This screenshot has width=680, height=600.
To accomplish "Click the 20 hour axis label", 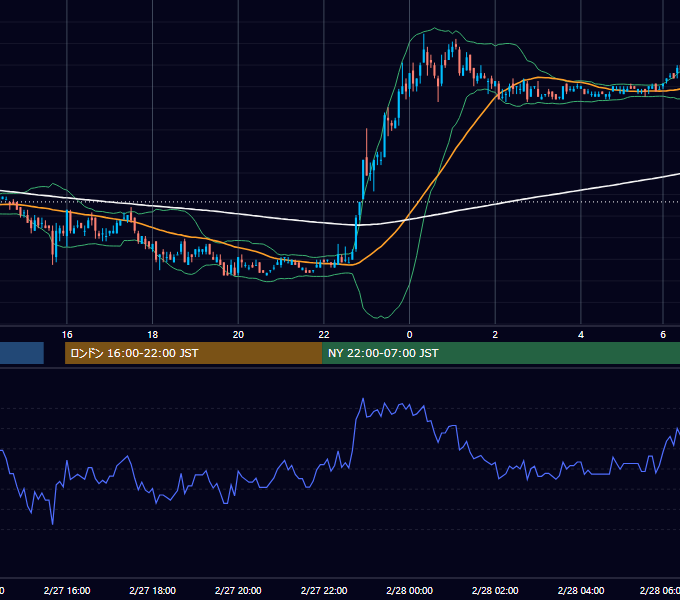I will click(x=238, y=335).
